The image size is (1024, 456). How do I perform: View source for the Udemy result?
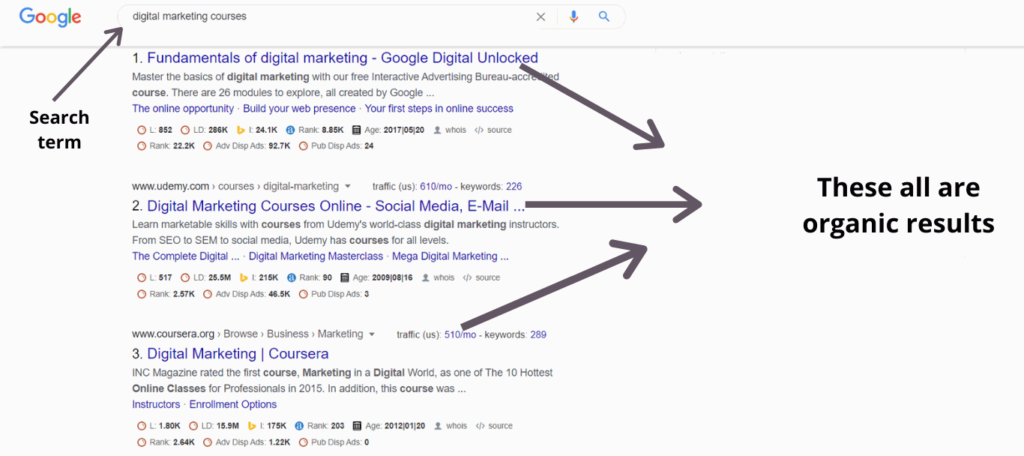point(481,278)
